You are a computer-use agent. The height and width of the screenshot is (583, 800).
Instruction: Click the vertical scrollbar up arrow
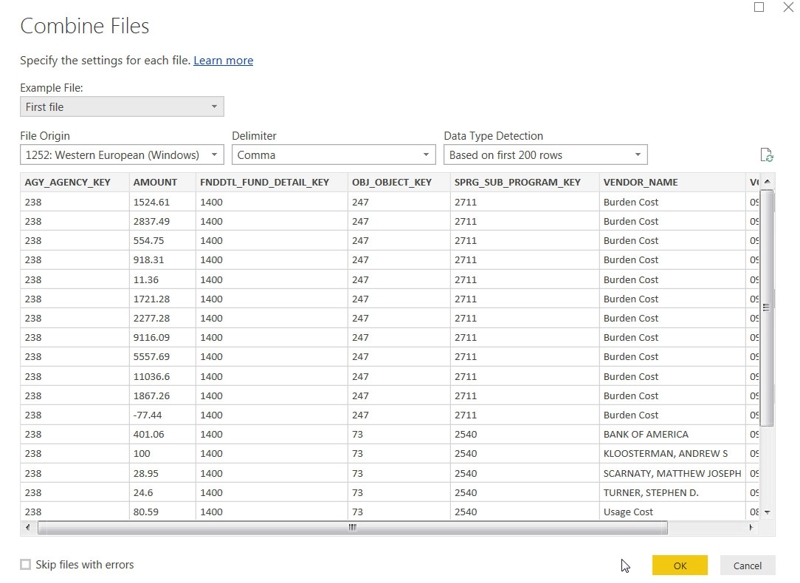pos(767,182)
